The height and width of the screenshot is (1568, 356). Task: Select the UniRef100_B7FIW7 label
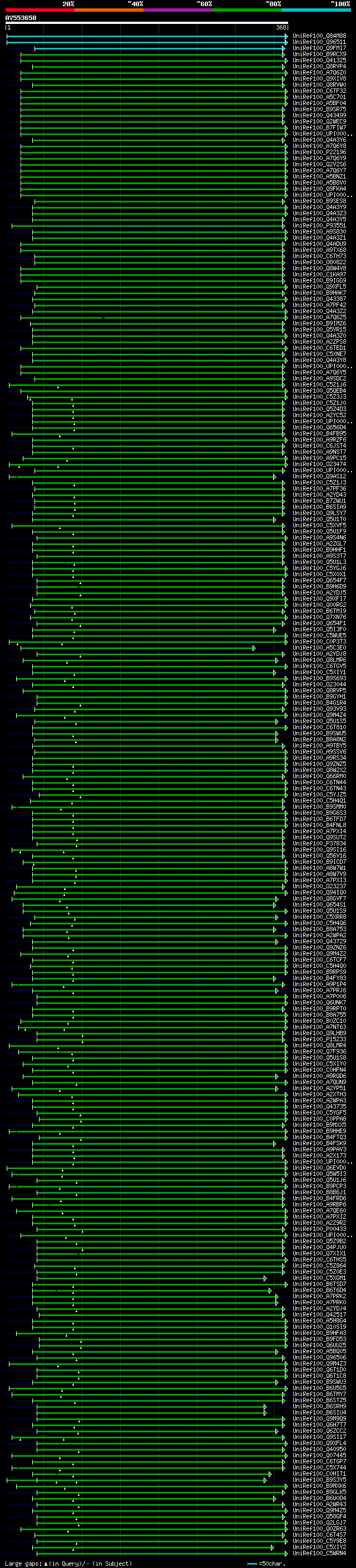pyautogui.click(x=319, y=128)
